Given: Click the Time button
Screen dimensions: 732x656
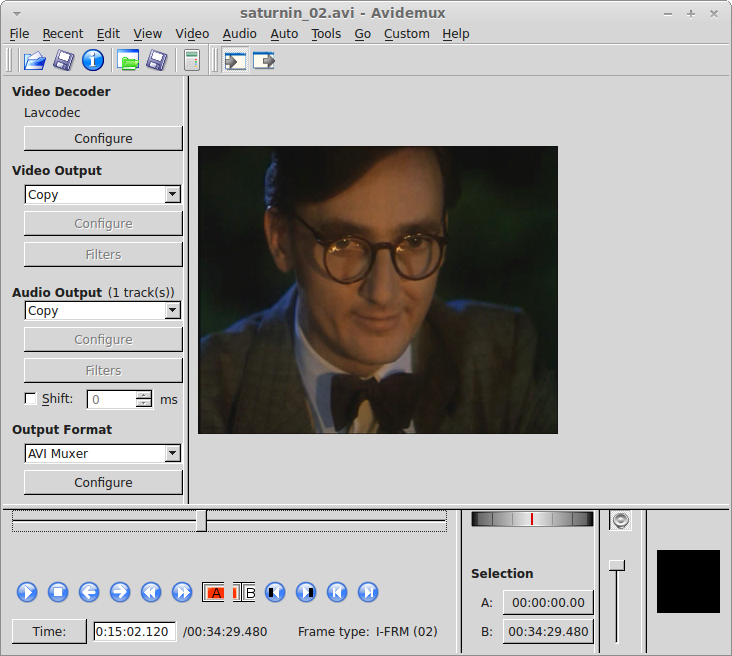Looking at the screenshot, I should 49,632.
